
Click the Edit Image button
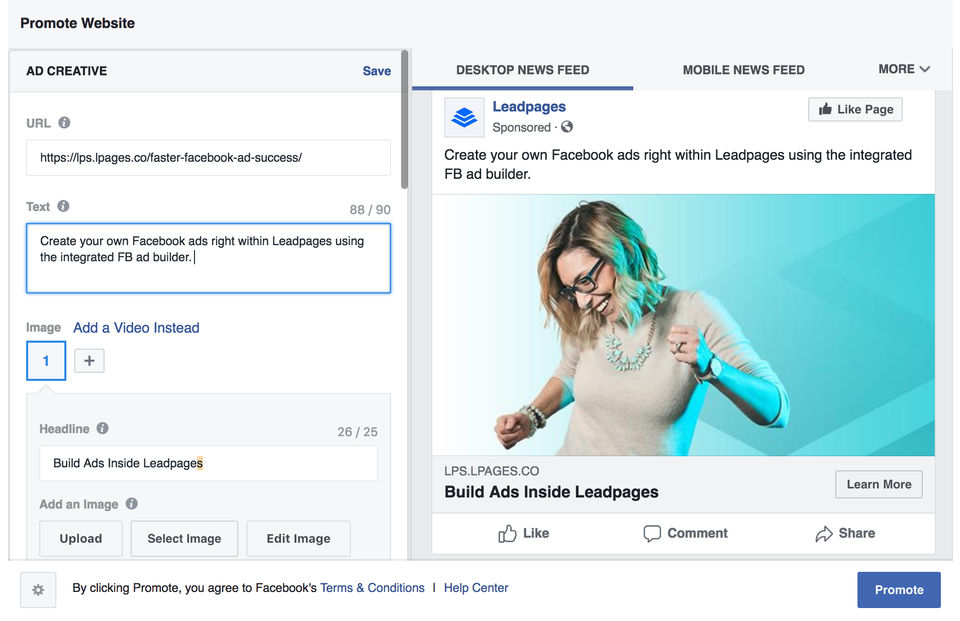298,538
